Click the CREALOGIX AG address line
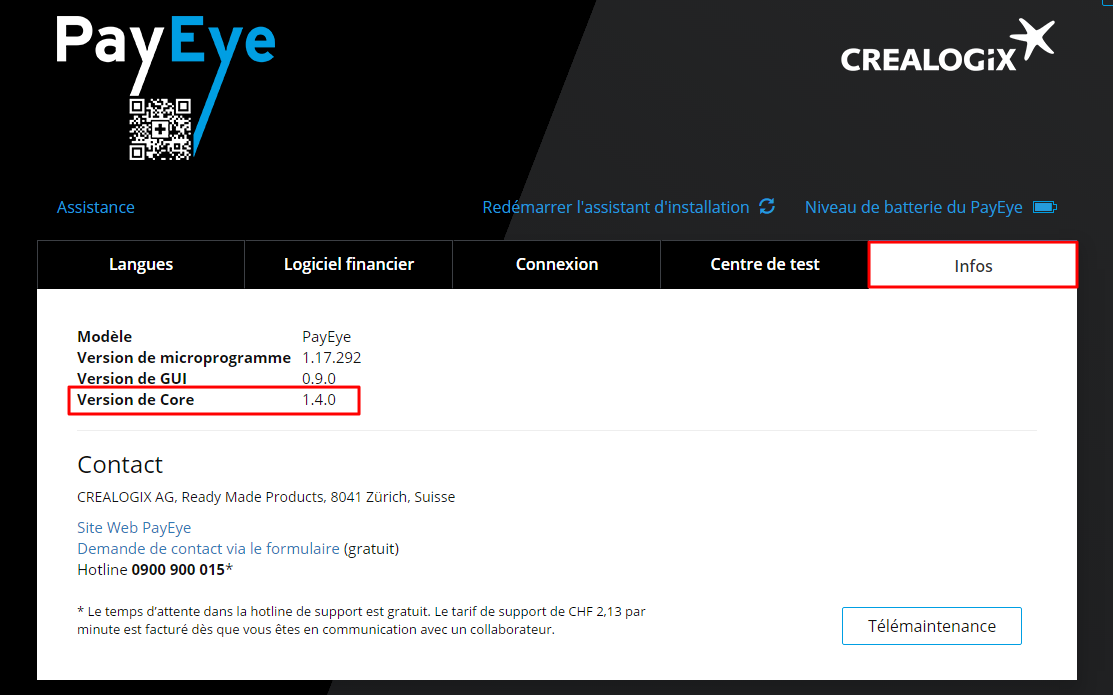Viewport: 1113px width, 695px height. coord(266,497)
